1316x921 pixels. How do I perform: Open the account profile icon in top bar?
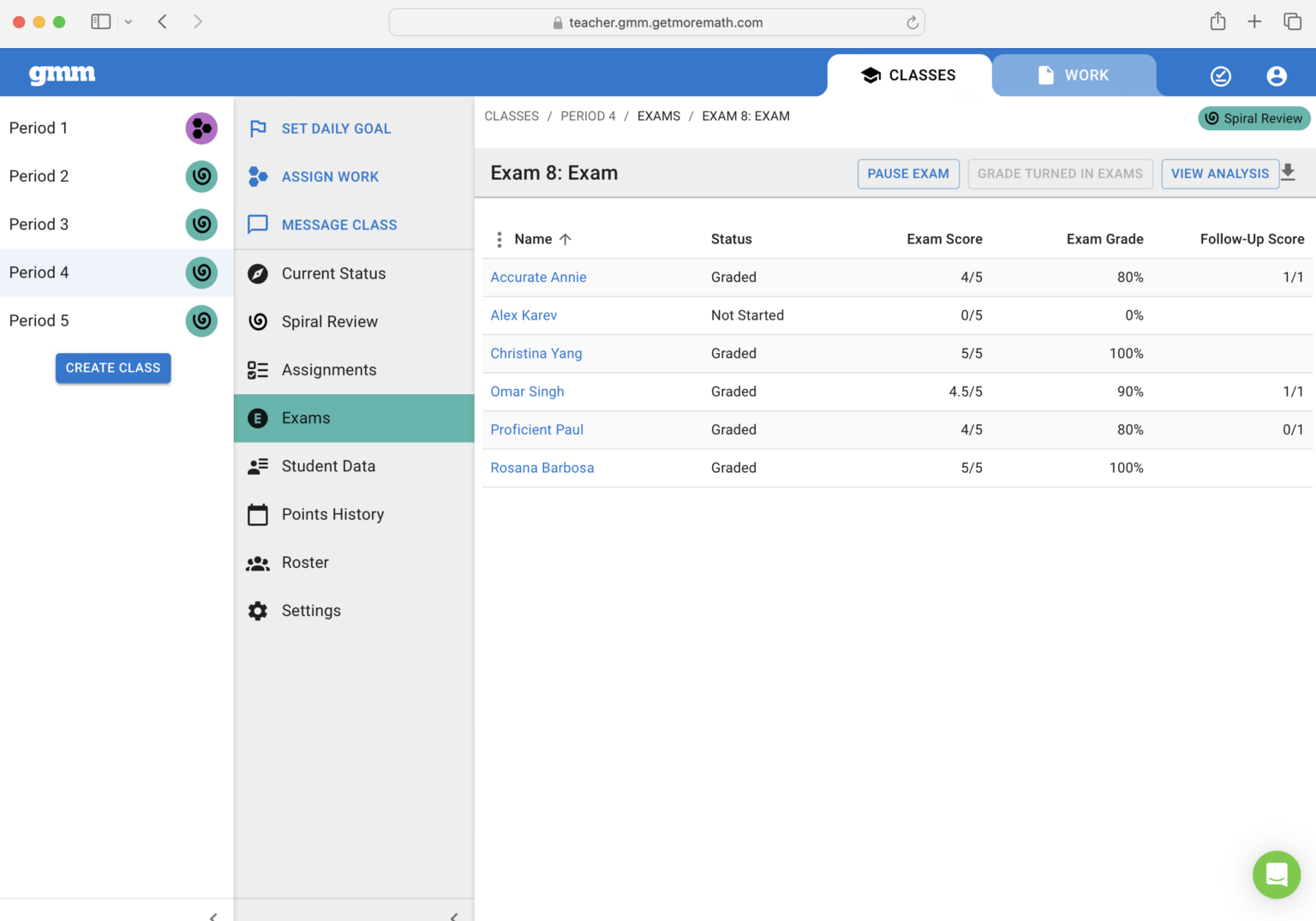point(1277,75)
